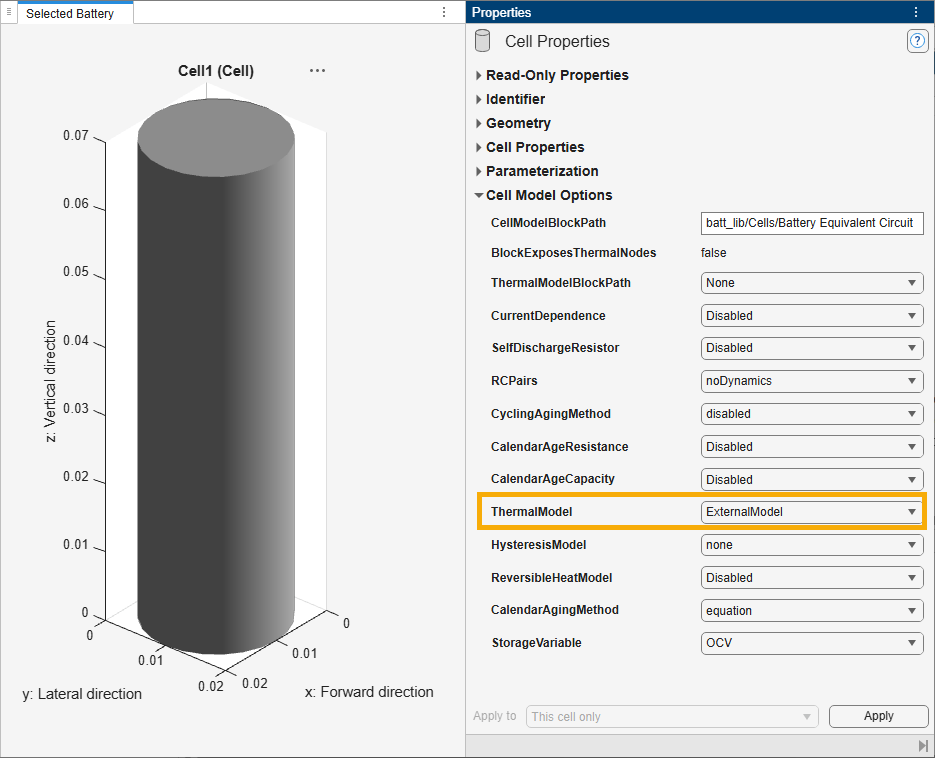Click the ellipsis next to Cell1 (Cell)
Viewport: 935px width, 758px height.
click(x=317, y=70)
